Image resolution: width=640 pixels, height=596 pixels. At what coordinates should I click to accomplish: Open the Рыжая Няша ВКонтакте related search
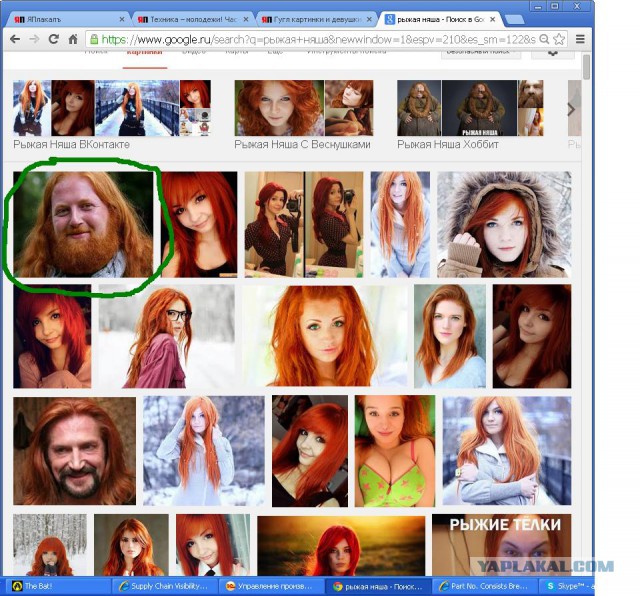point(112,114)
